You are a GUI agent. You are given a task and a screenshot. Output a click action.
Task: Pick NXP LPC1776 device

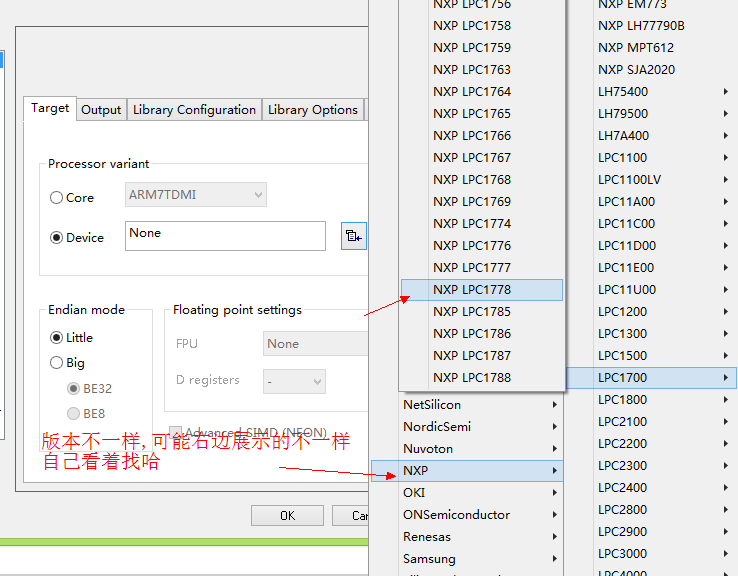pyautogui.click(x=482, y=246)
